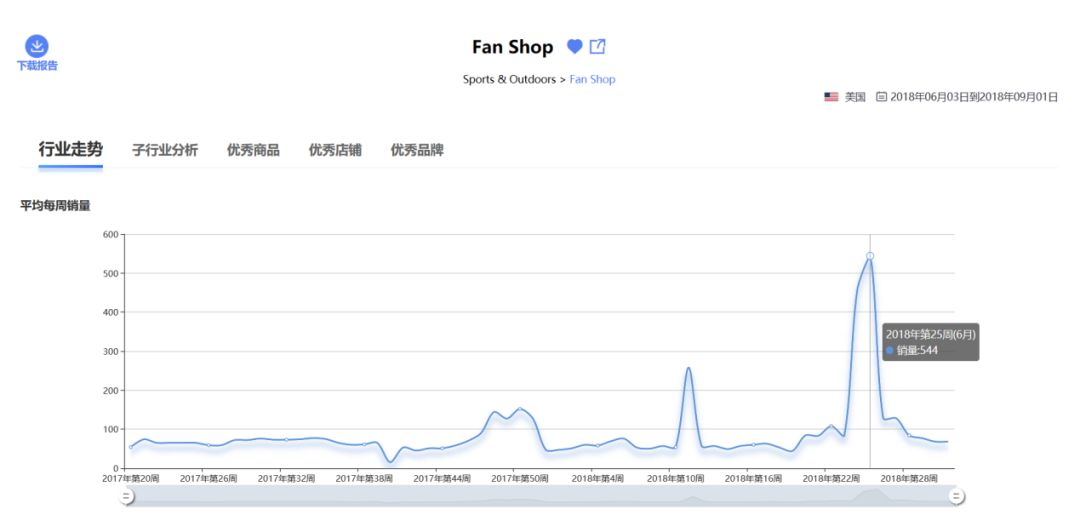Click right handle of chart zoom slider
The width and height of the screenshot is (1080, 515).
click(x=956, y=496)
